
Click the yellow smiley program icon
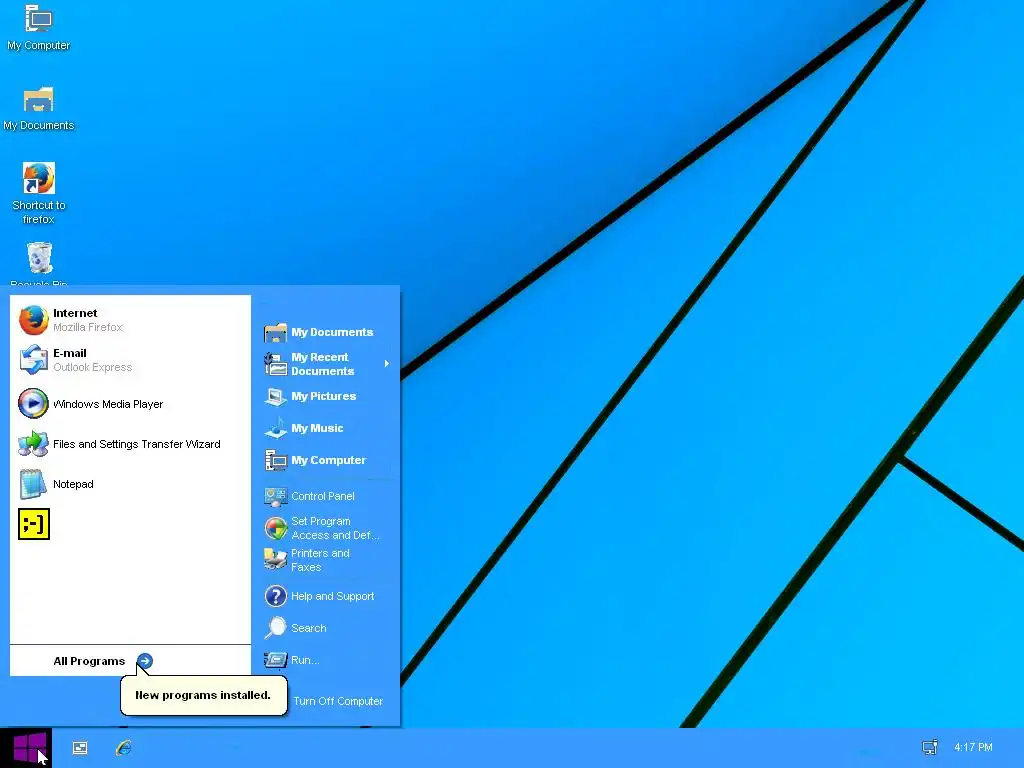pos(34,524)
